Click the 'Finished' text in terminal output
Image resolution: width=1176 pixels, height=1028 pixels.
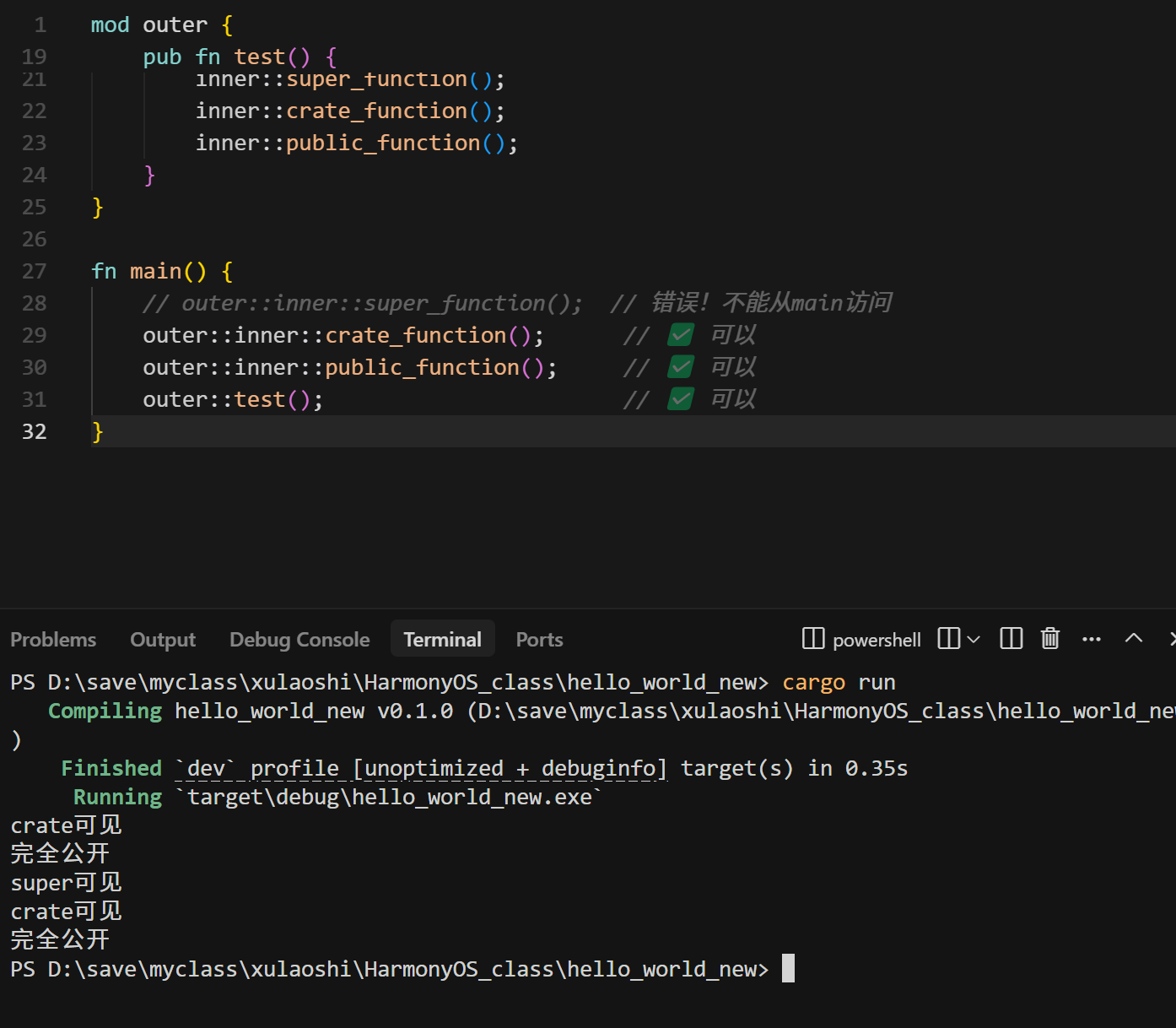111,768
